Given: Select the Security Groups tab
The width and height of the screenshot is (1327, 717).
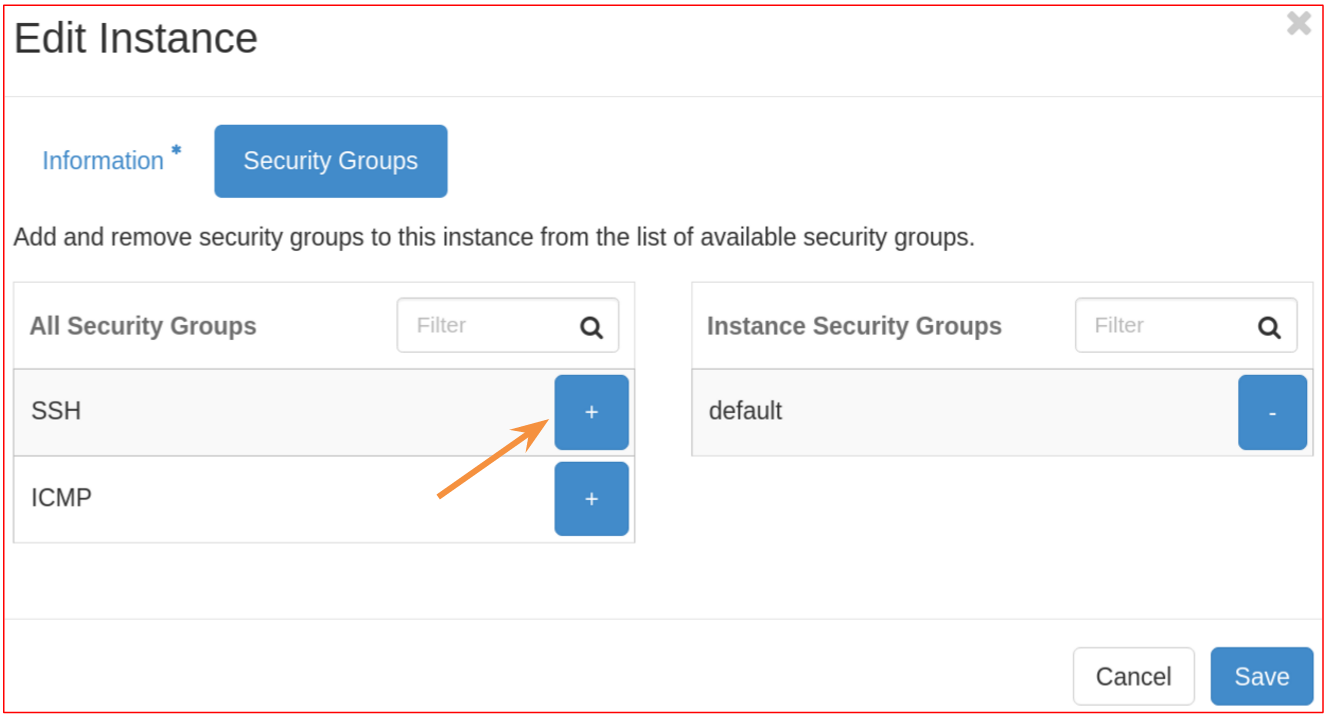Looking at the screenshot, I should pyautogui.click(x=330, y=161).
